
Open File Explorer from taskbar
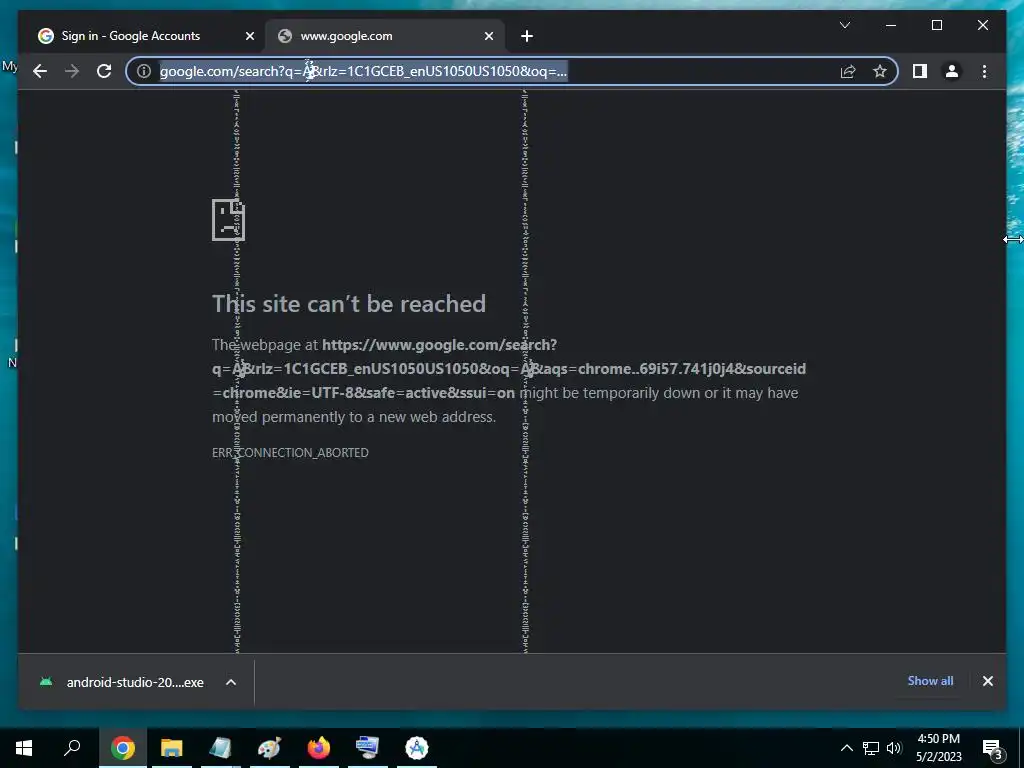[171, 748]
